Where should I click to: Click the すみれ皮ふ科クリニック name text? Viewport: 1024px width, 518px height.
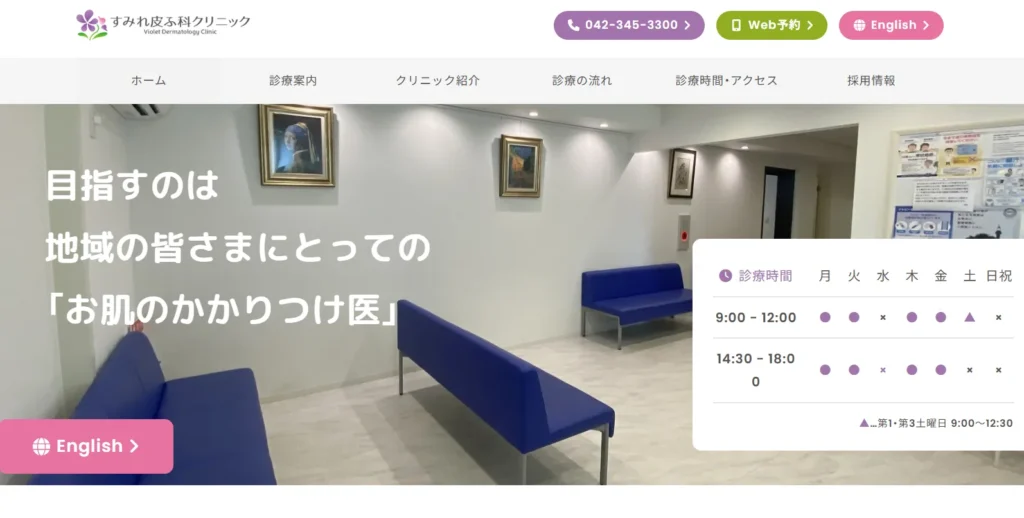point(180,21)
